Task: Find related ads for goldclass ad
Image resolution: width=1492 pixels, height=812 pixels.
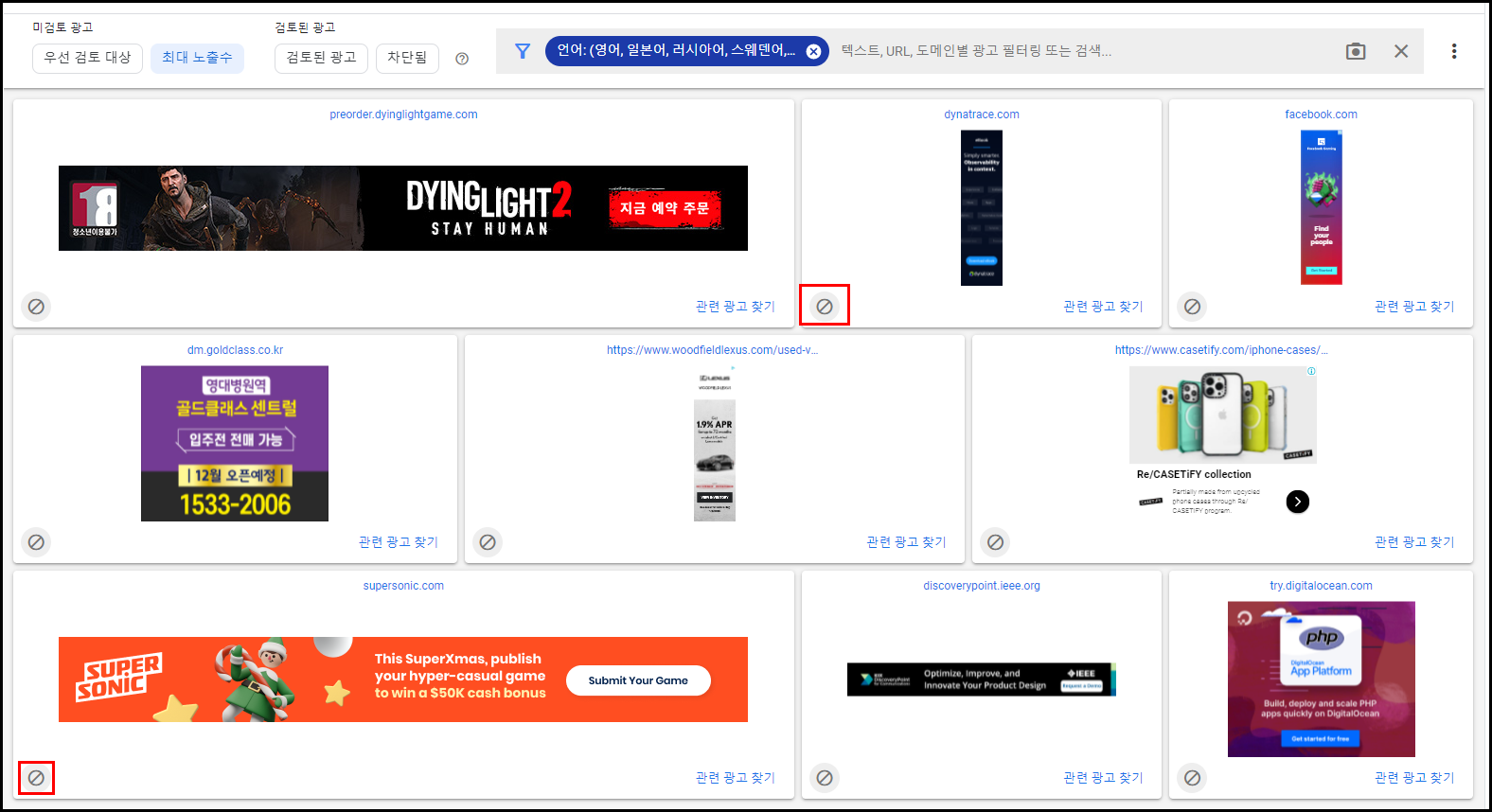Action: tap(399, 542)
